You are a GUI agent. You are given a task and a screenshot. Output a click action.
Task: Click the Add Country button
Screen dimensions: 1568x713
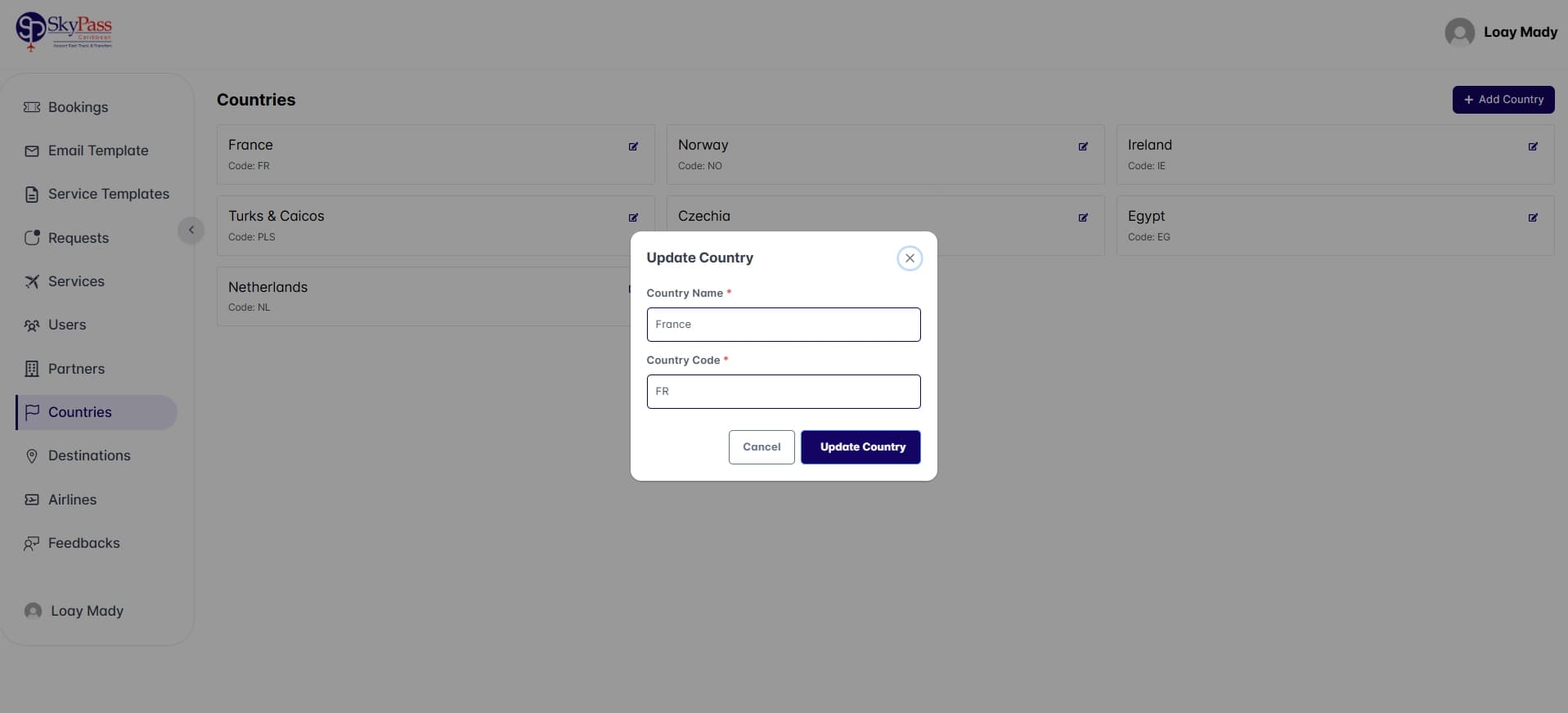click(x=1503, y=100)
